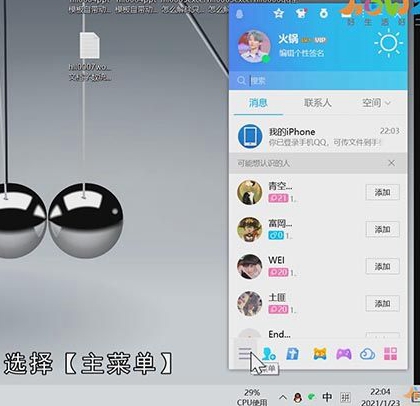
Task: Click the add friend icon in bottom bar
Action: click(269, 354)
